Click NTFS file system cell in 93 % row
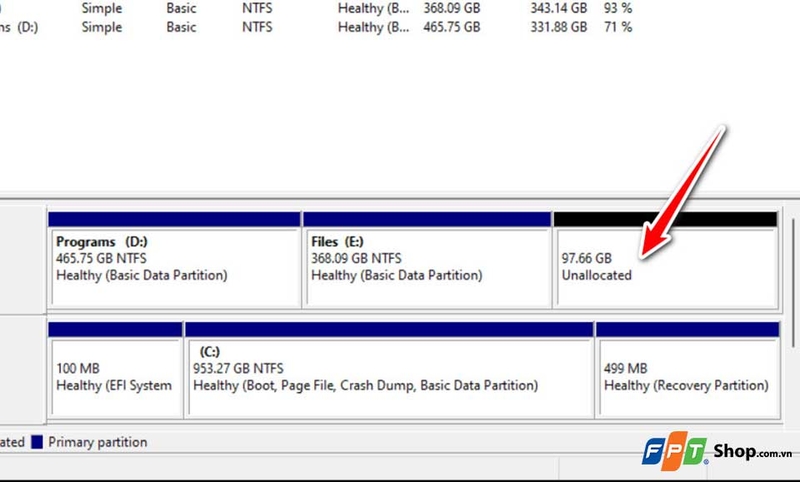 point(257,8)
